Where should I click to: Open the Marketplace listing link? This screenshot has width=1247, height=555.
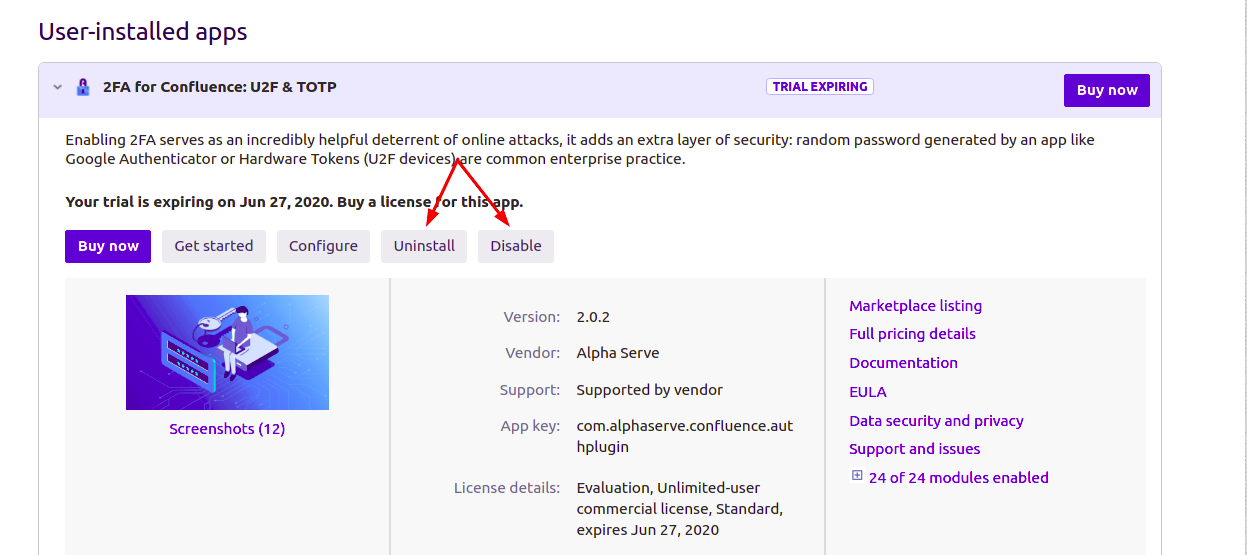tap(915, 306)
